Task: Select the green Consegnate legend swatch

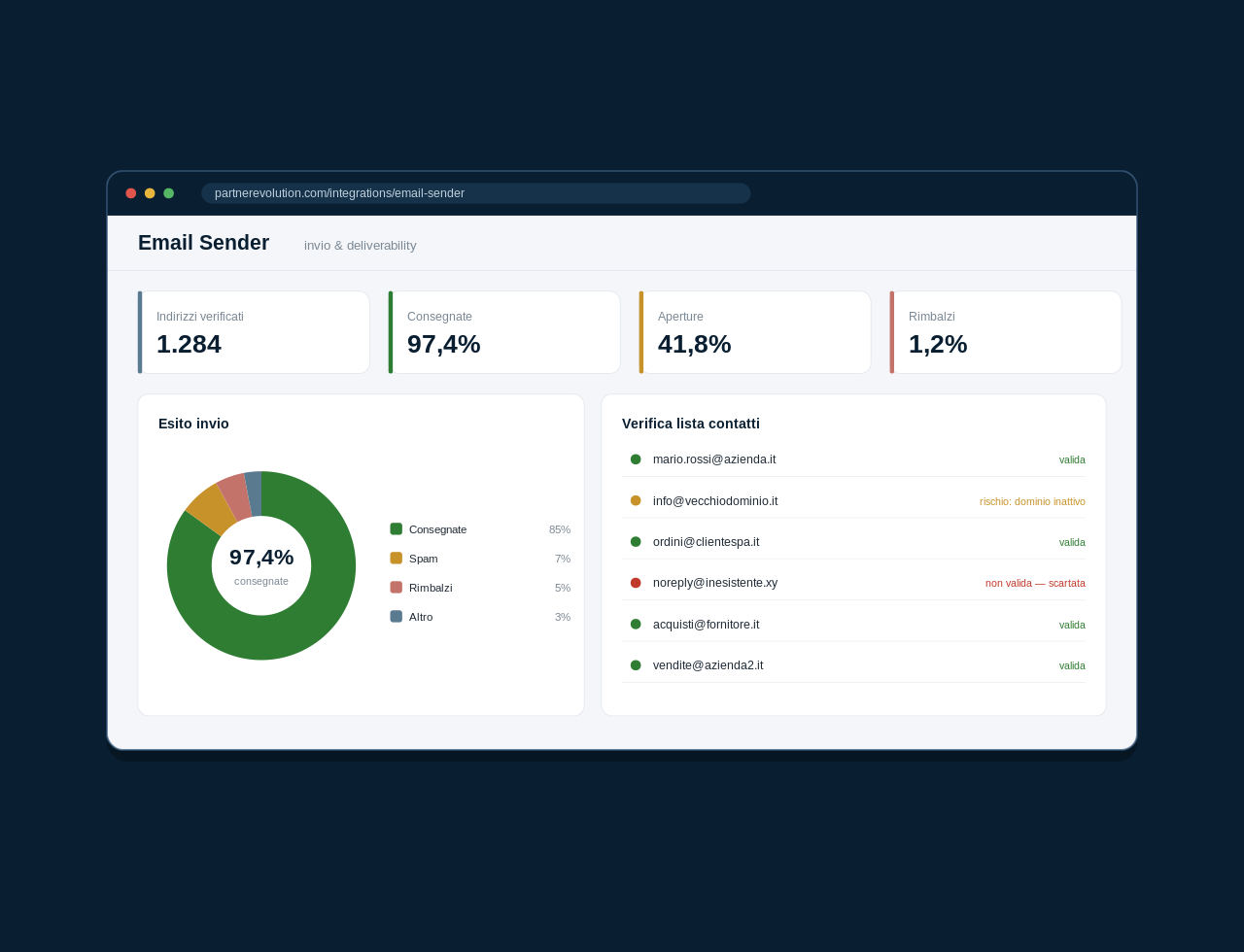Action: click(397, 529)
